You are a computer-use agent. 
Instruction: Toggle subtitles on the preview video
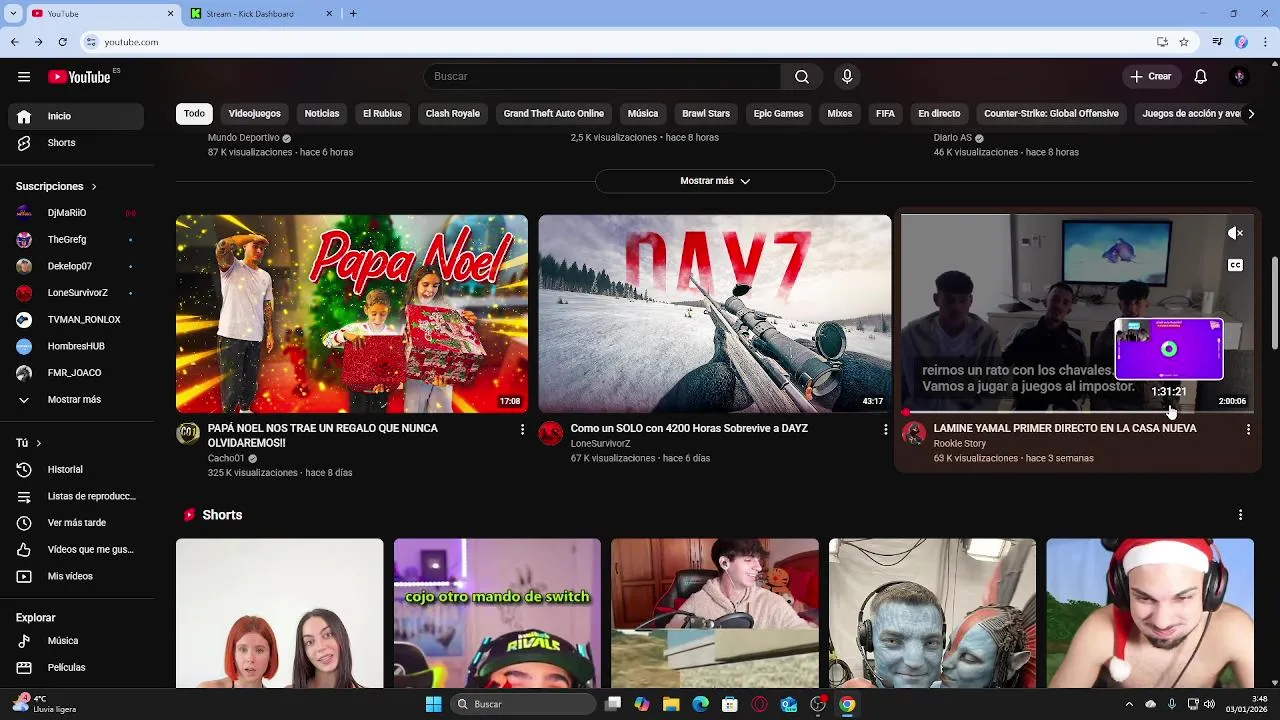(x=1236, y=266)
